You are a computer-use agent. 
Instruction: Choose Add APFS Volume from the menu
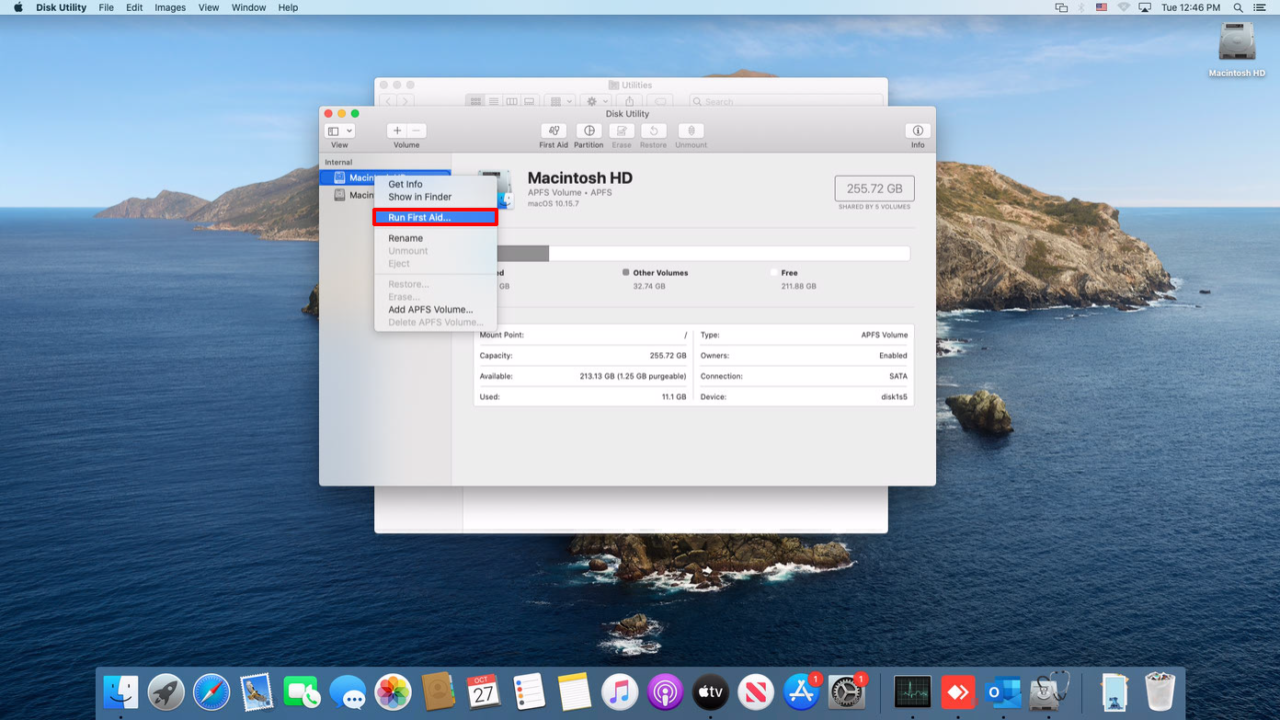pyautogui.click(x=432, y=309)
